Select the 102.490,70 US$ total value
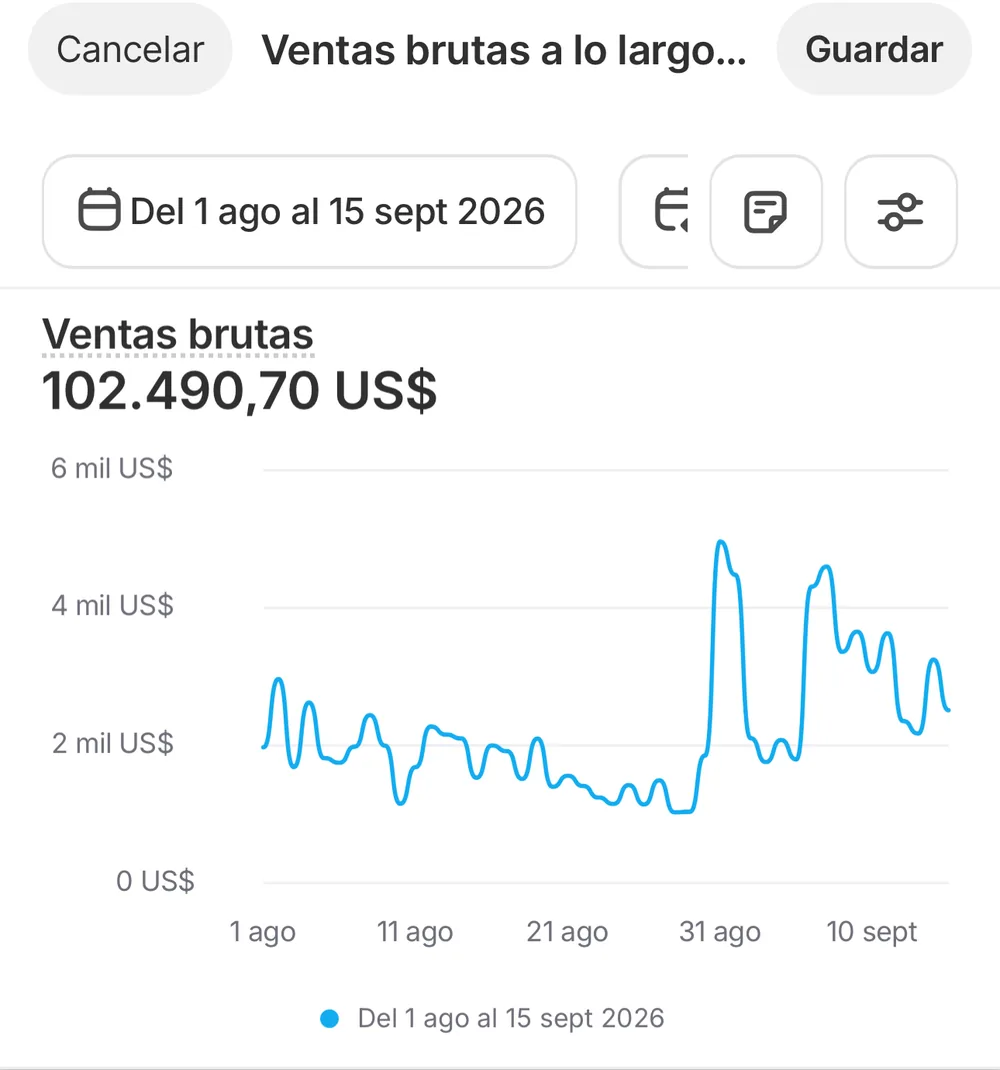1000x1070 pixels. (x=239, y=391)
